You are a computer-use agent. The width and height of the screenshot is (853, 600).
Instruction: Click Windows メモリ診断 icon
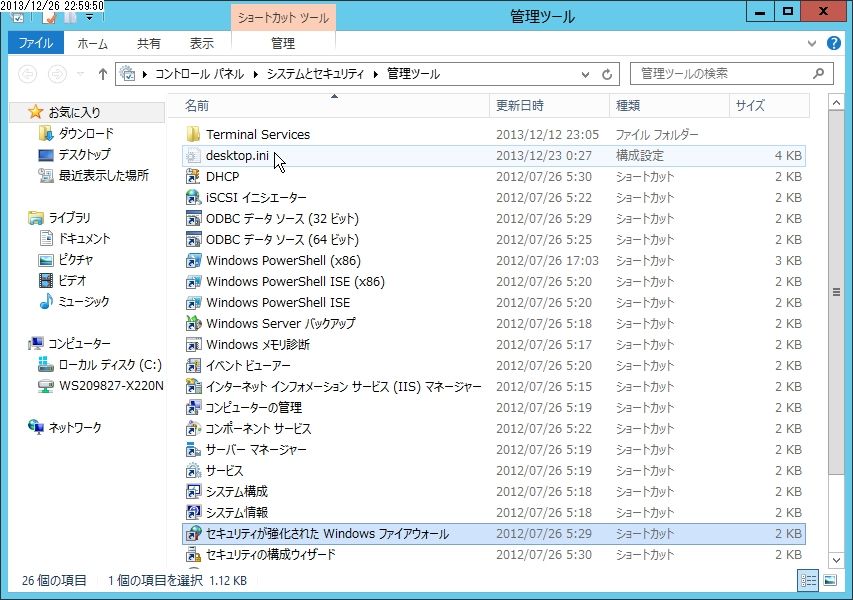tap(193, 345)
